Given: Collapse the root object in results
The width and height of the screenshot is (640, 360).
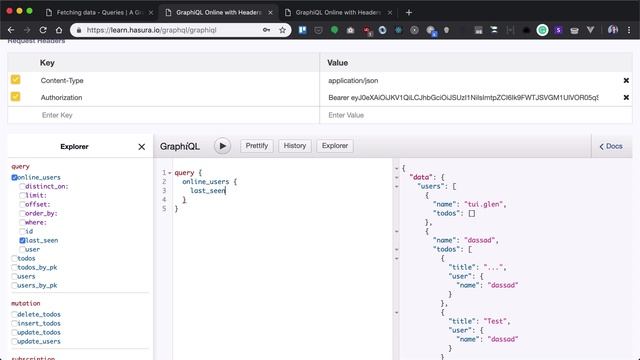Looking at the screenshot, I should [396, 169].
